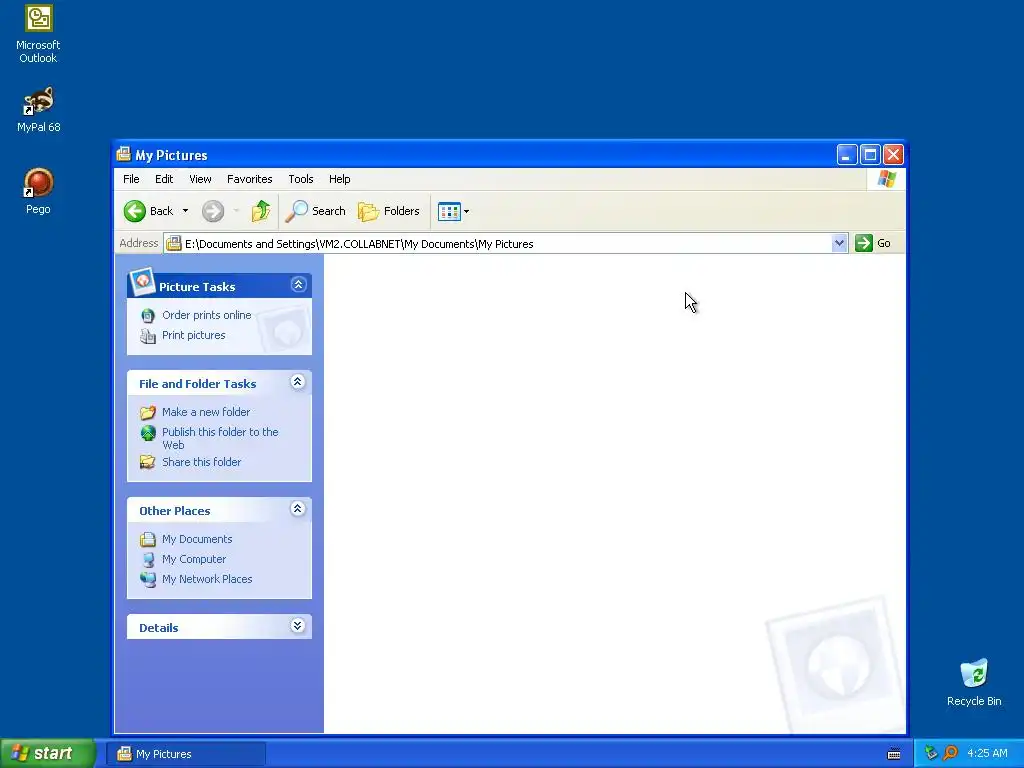Click the Make a new folder icon
The width and height of the screenshot is (1024, 768).
148,412
